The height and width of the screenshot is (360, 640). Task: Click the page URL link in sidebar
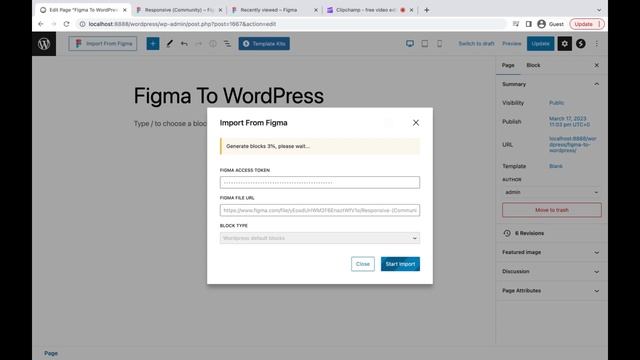[x=573, y=144]
